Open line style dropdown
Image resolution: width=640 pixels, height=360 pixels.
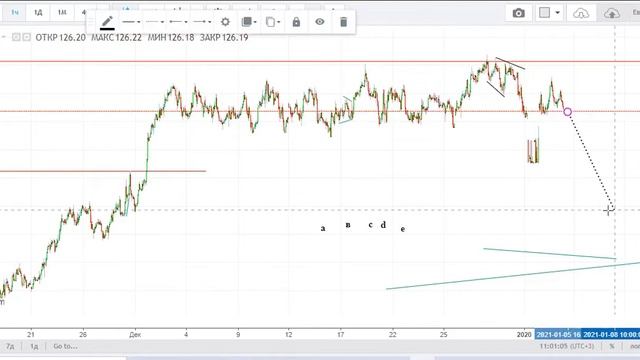(x=155, y=22)
